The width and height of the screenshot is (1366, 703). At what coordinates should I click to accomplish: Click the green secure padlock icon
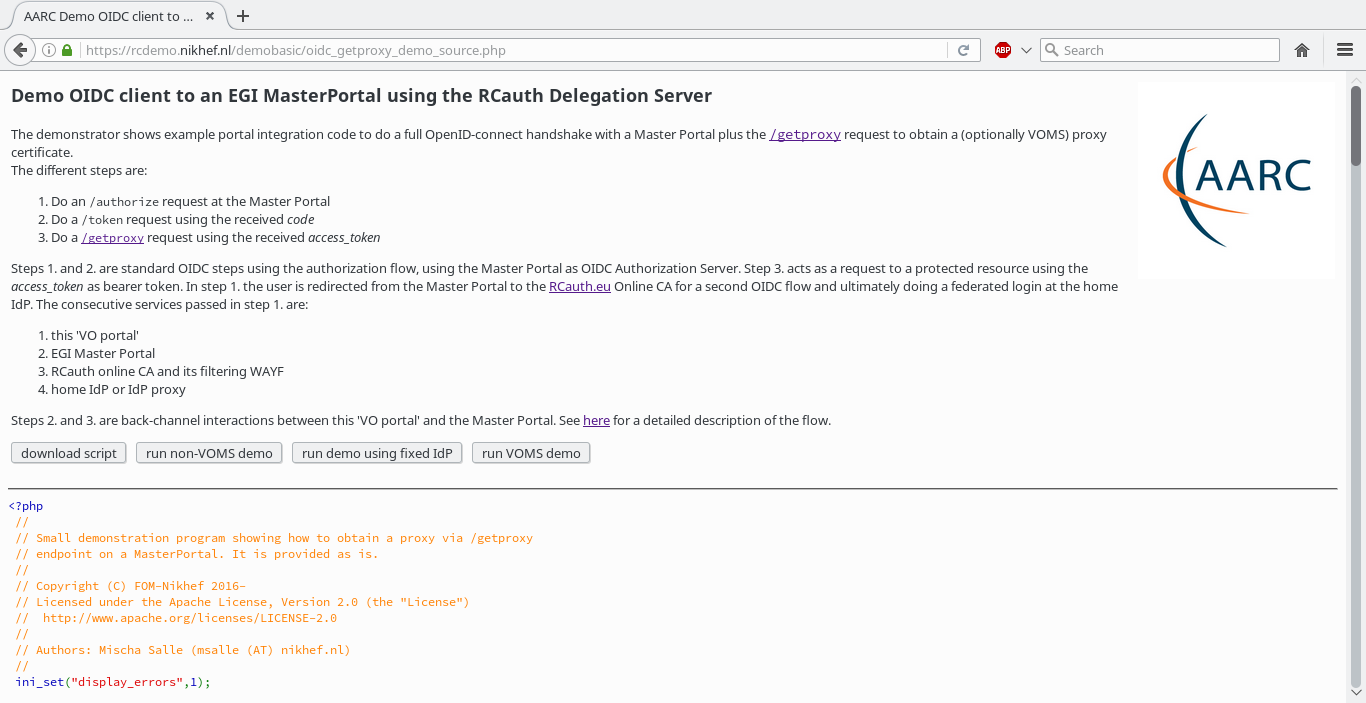click(x=67, y=50)
